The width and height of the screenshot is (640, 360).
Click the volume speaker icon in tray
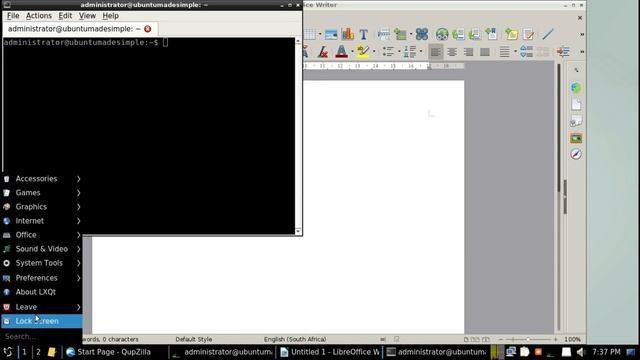tap(581, 352)
